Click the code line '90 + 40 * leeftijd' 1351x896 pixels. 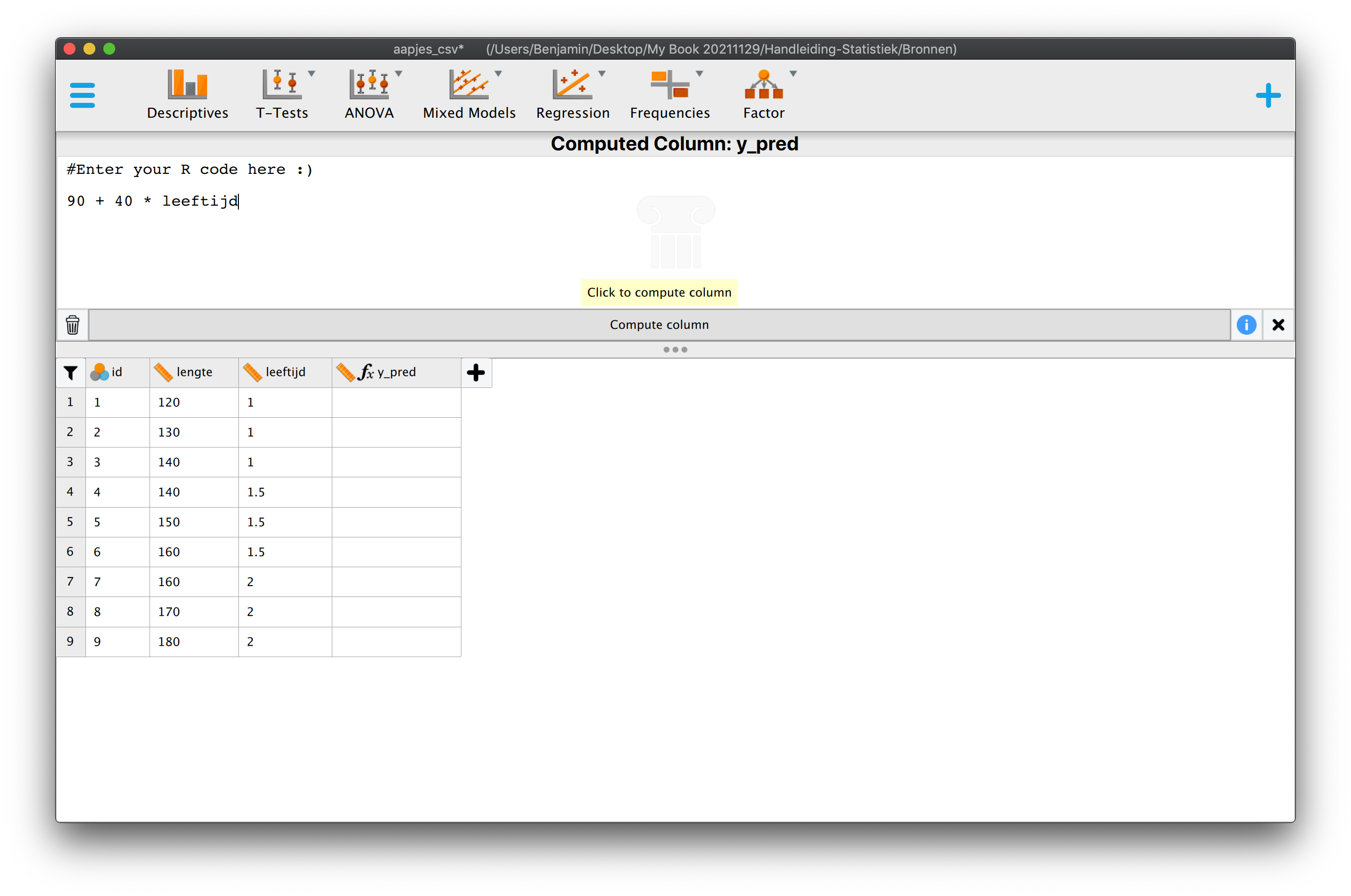coord(152,201)
